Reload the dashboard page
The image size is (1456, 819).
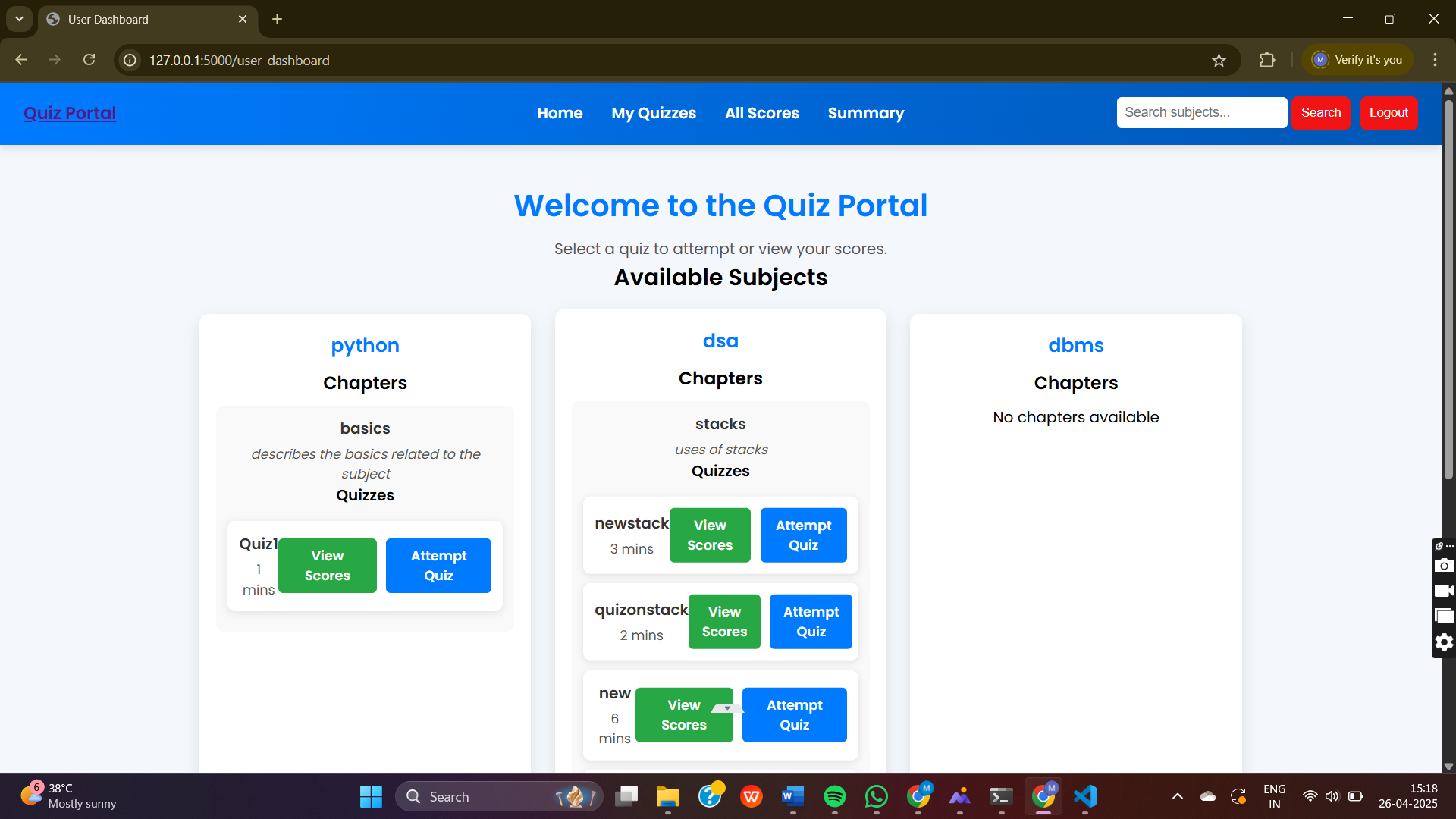coord(89,60)
